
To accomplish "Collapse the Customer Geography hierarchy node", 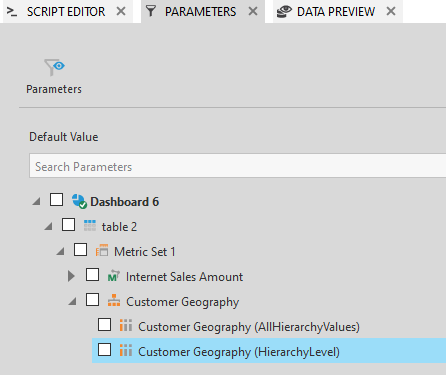I will coord(73,302).
